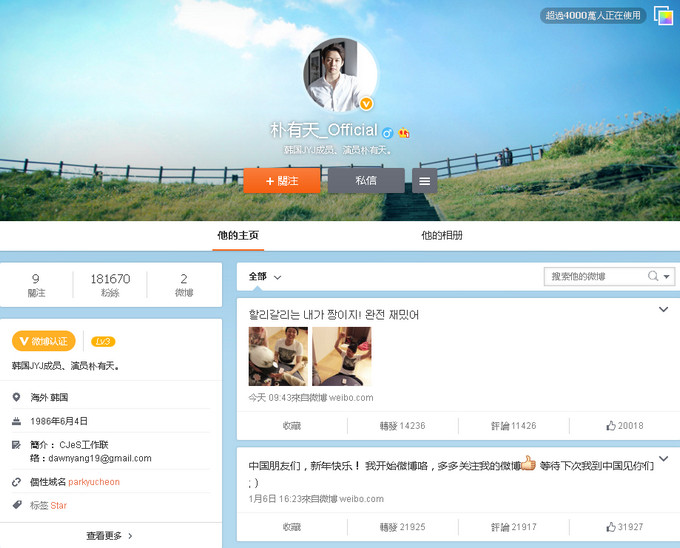Image resolution: width=680 pixels, height=548 pixels.
Task: Repost the post with 轉發 14236
Action: 402,426
